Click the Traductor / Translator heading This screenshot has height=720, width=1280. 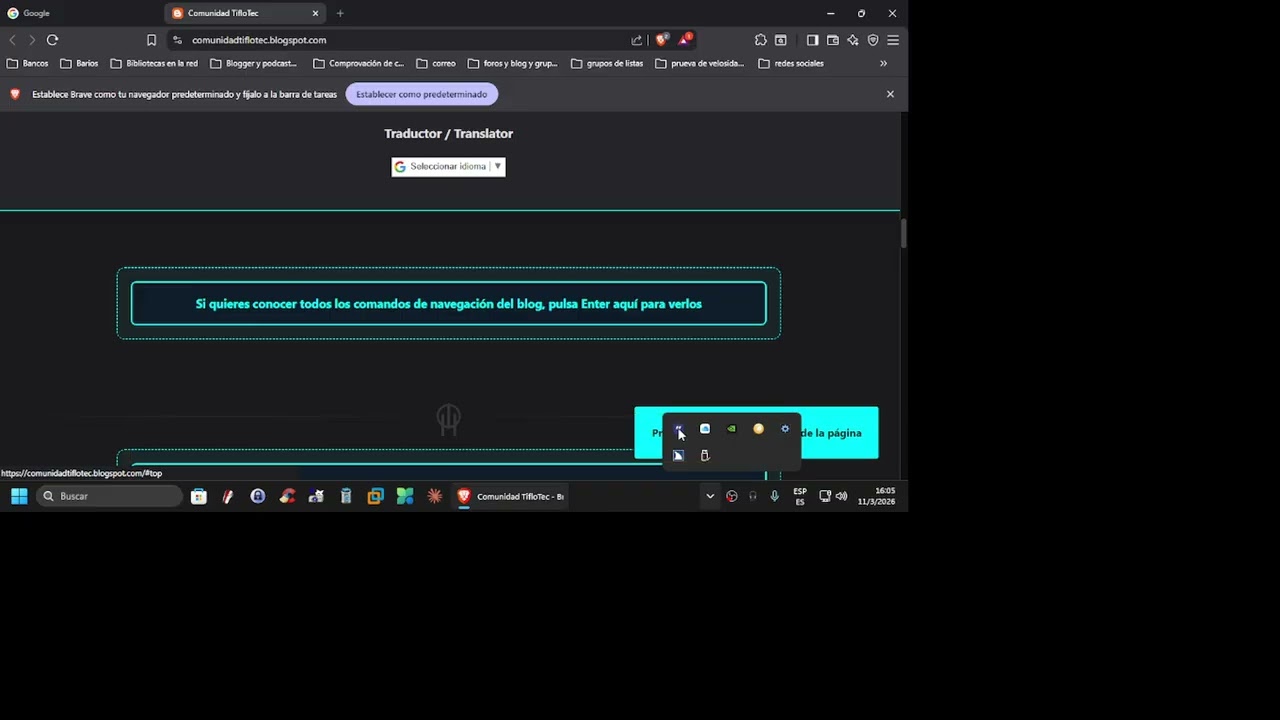tap(448, 133)
